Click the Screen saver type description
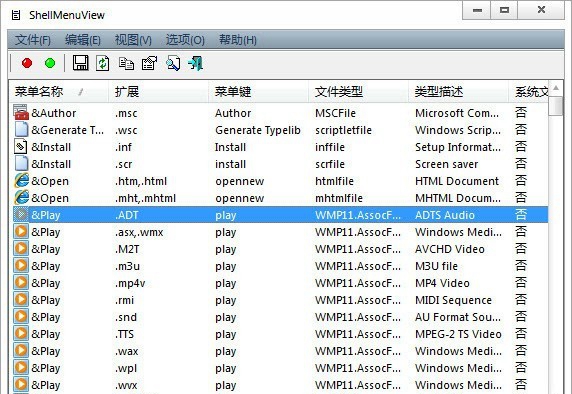This screenshot has width=572, height=394. (446, 164)
